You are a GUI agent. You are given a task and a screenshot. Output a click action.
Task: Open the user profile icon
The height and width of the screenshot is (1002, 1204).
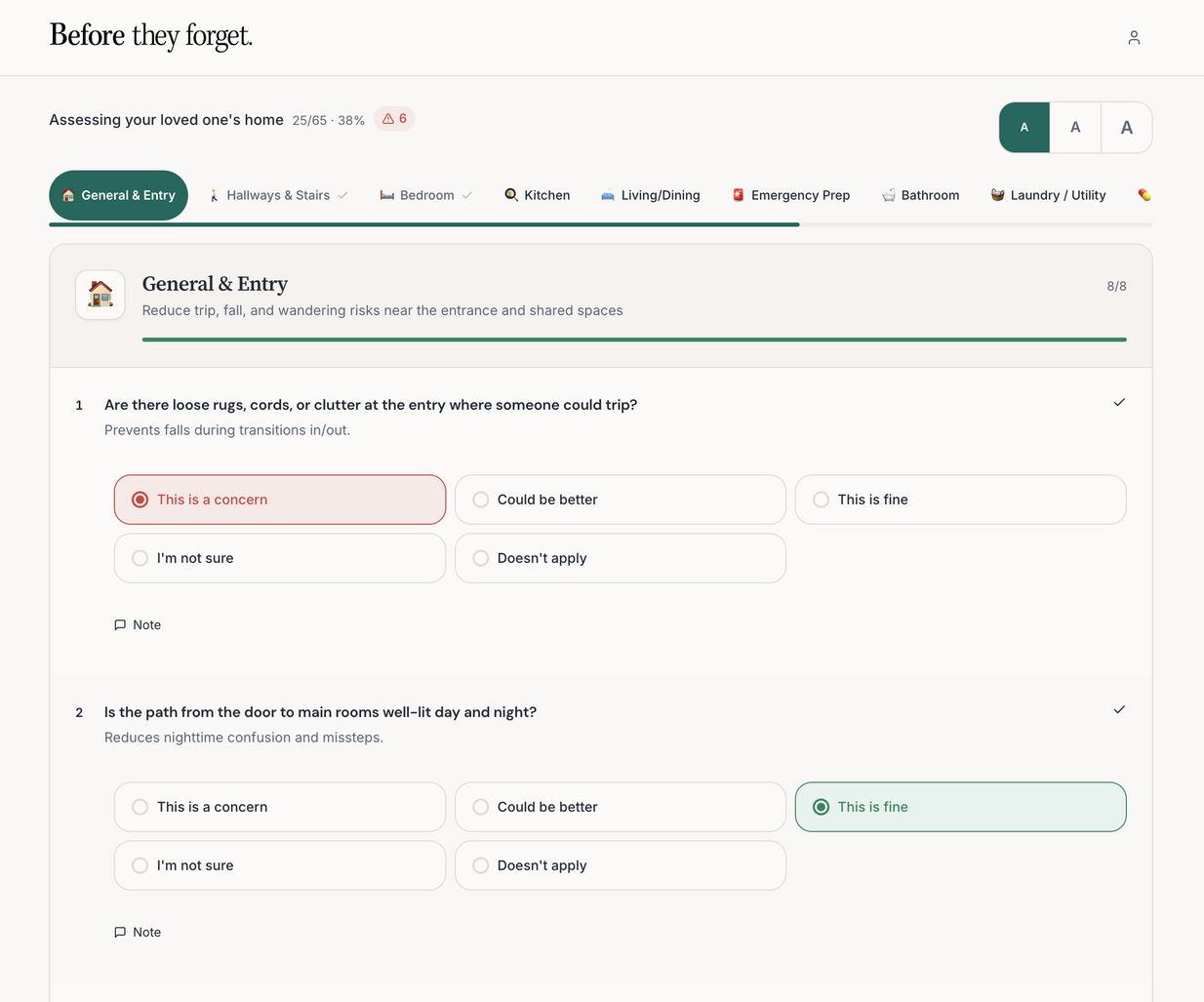click(1134, 37)
